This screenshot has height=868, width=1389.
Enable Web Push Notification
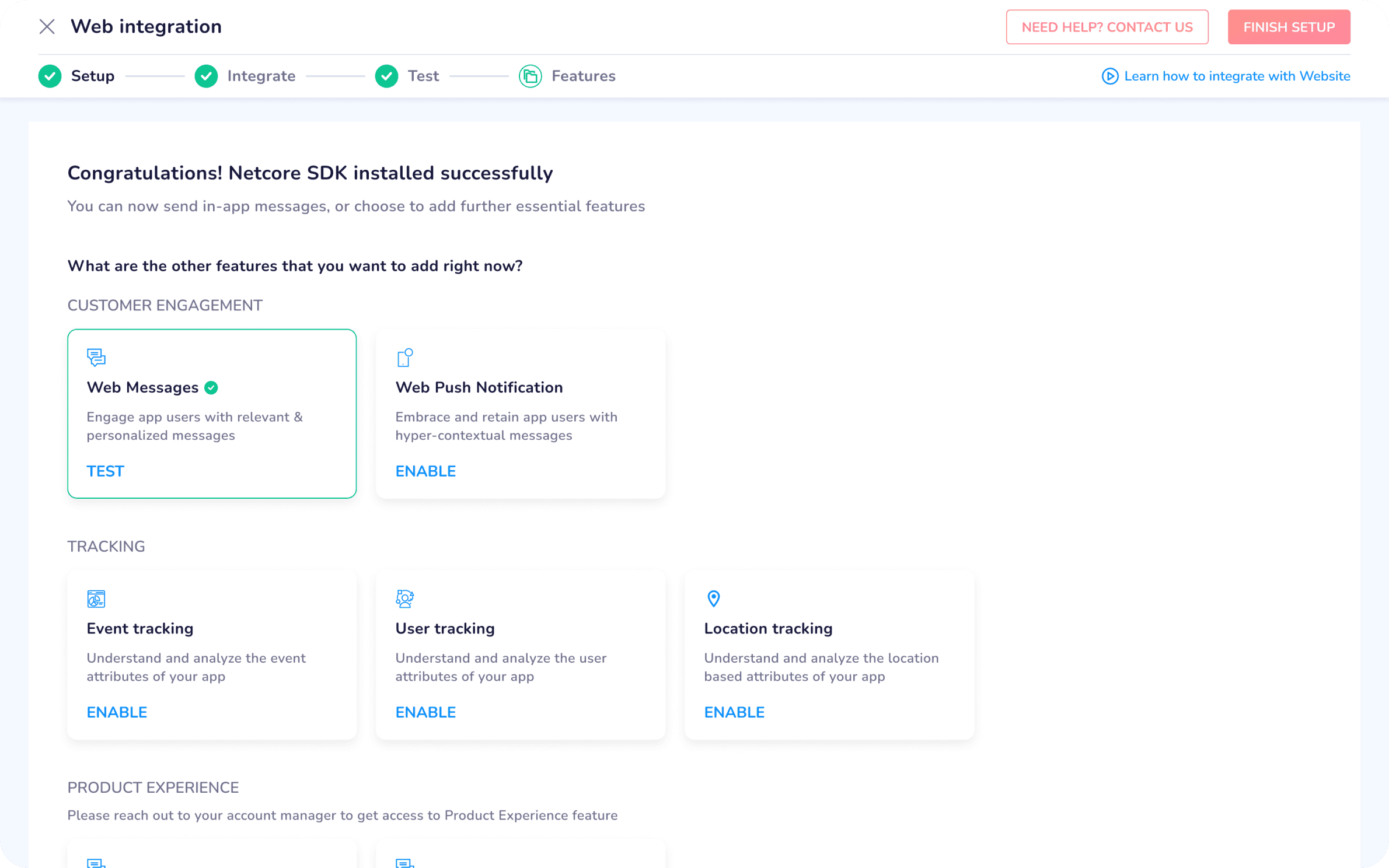point(425,471)
